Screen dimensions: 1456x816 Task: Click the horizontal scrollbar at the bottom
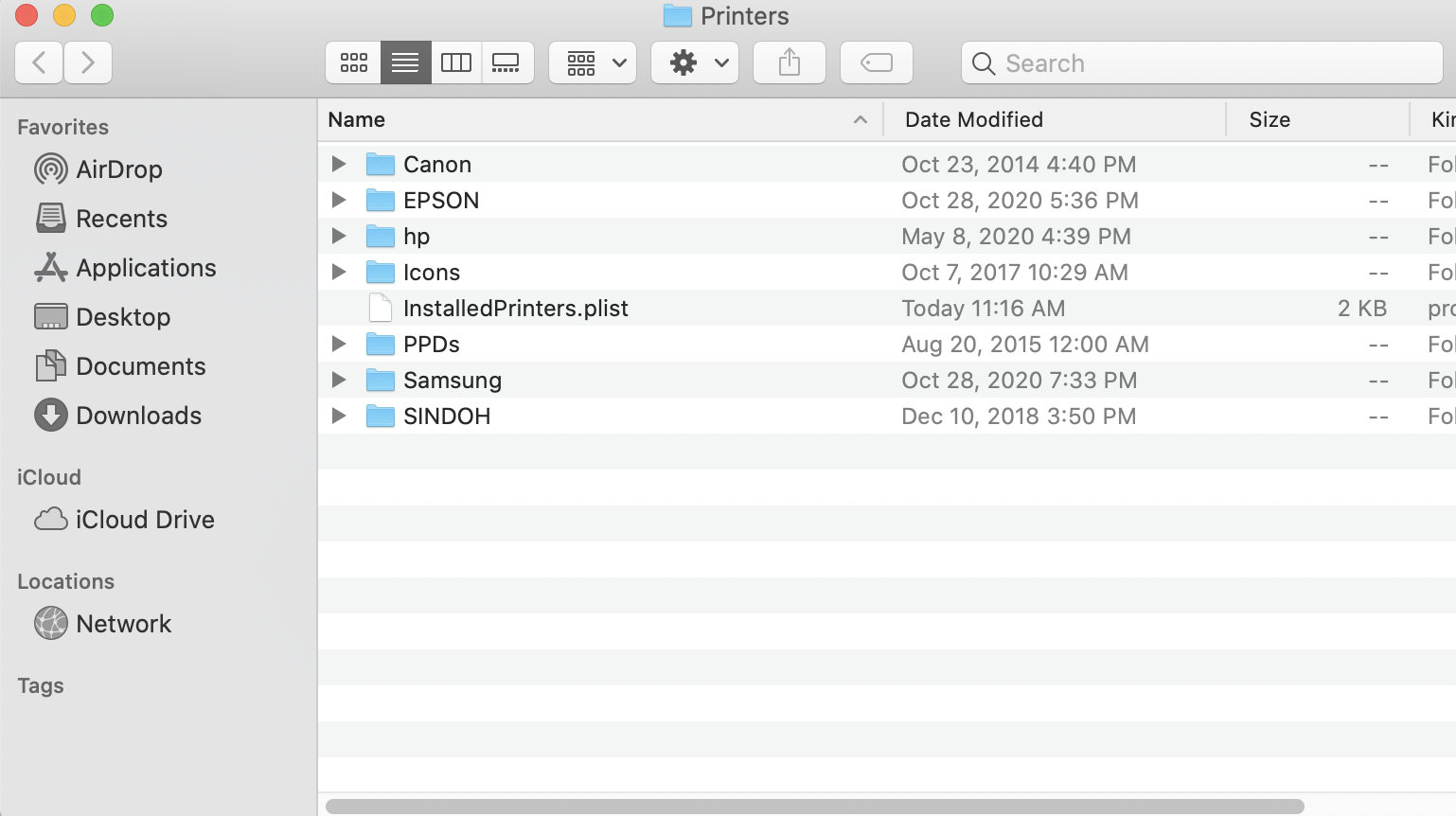pos(815,807)
